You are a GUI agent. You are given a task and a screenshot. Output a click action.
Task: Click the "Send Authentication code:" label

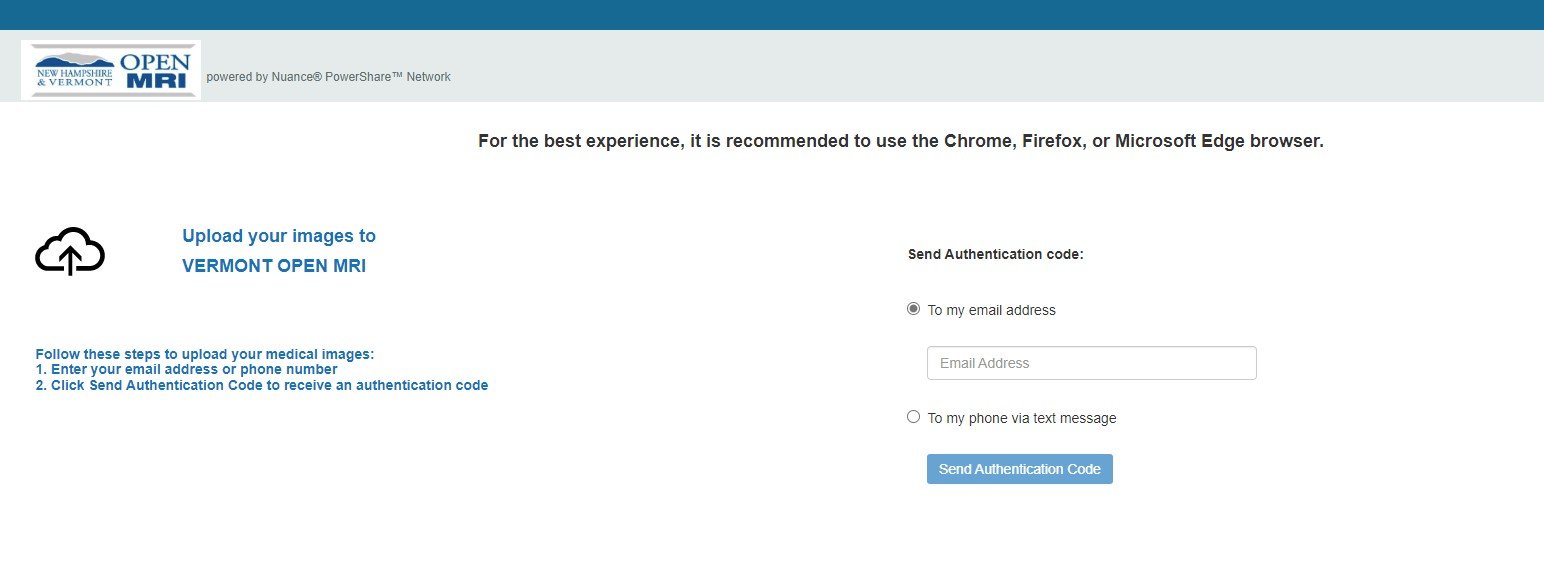[x=996, y=254]
